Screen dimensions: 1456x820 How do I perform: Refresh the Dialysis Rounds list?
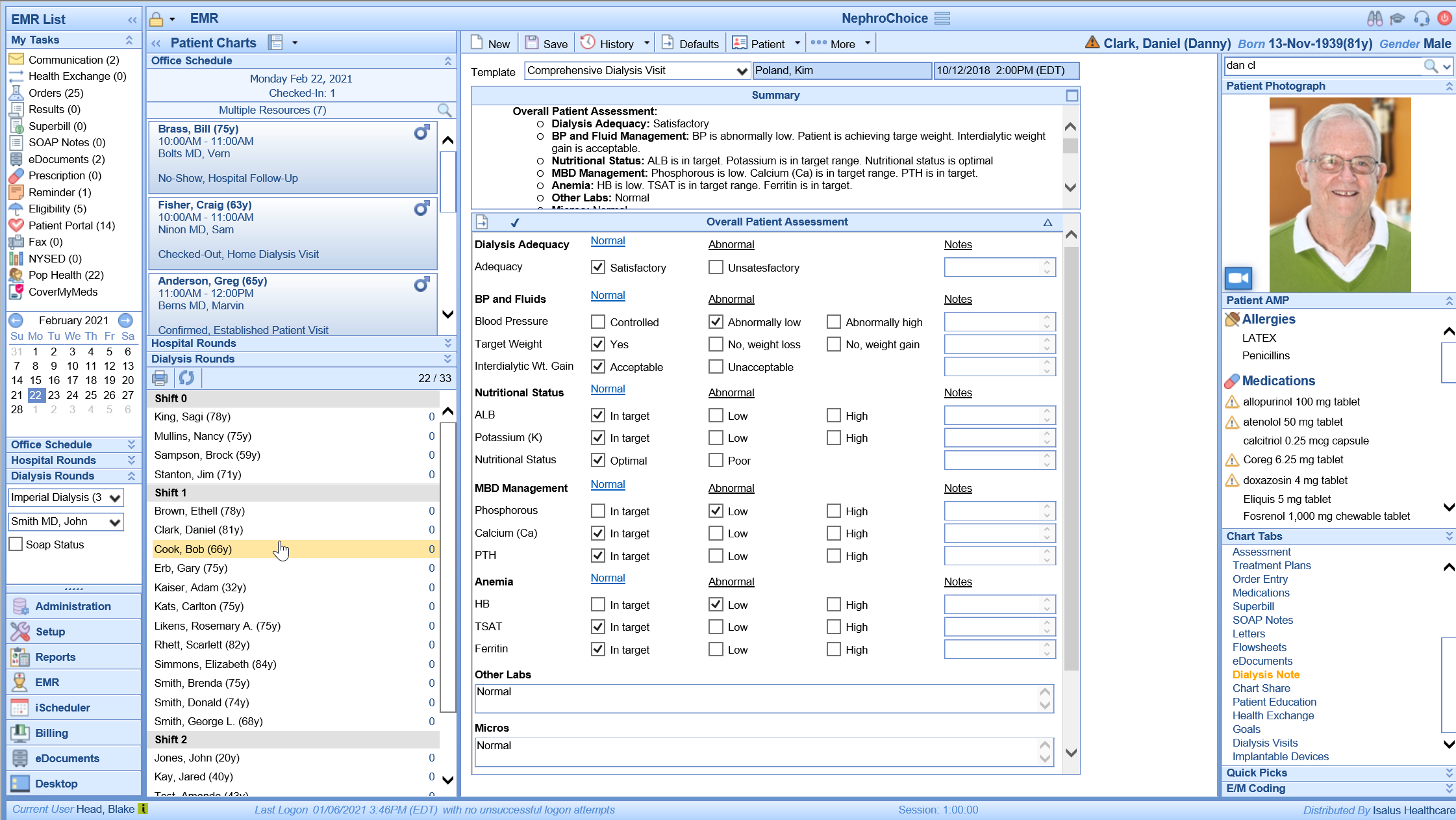[x=187, y=378]
